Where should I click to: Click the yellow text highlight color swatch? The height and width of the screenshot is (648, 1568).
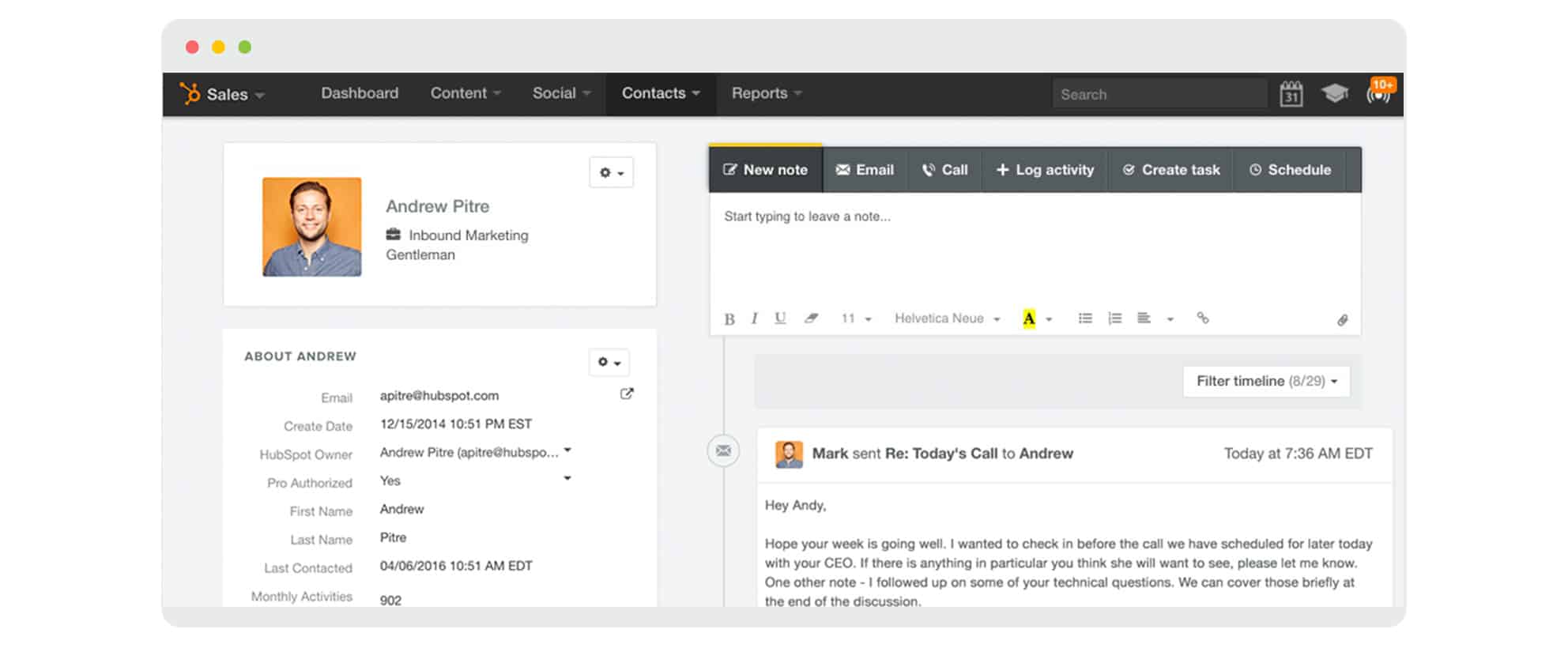1028,318
